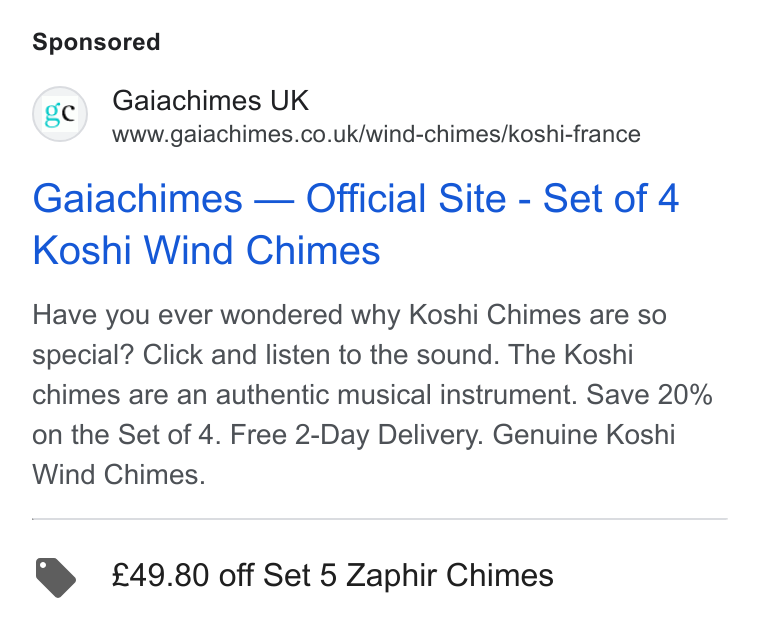Open the Gaiachimes — Official Site headline
Image resolution: width=760 pixels, height=636 pixels.
[356, 224]
